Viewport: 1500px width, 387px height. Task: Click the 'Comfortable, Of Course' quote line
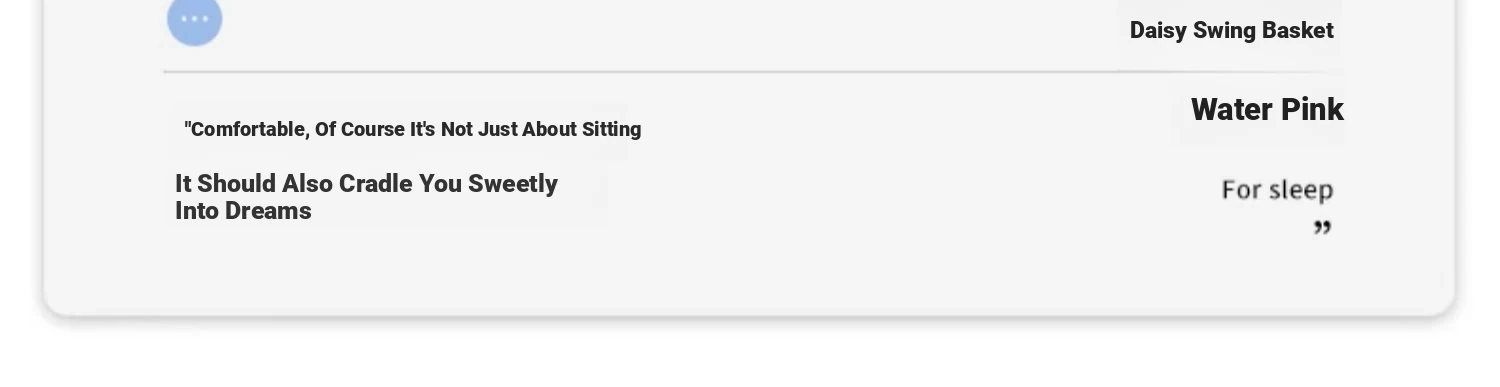[413, 129]
